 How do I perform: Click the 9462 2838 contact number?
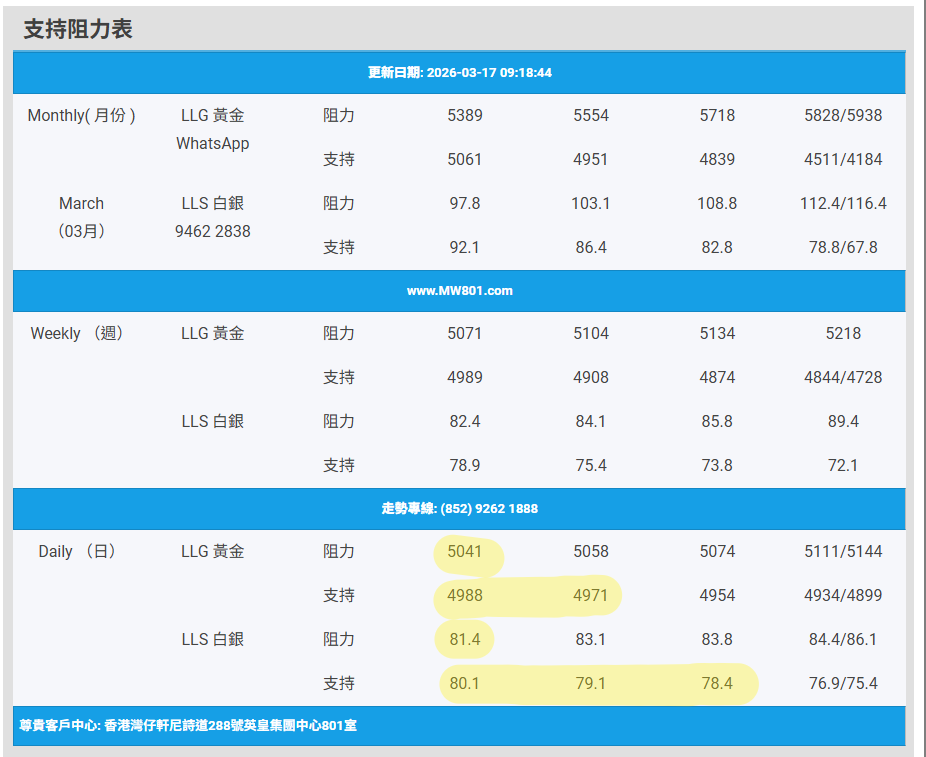click(x=212, y=232)
